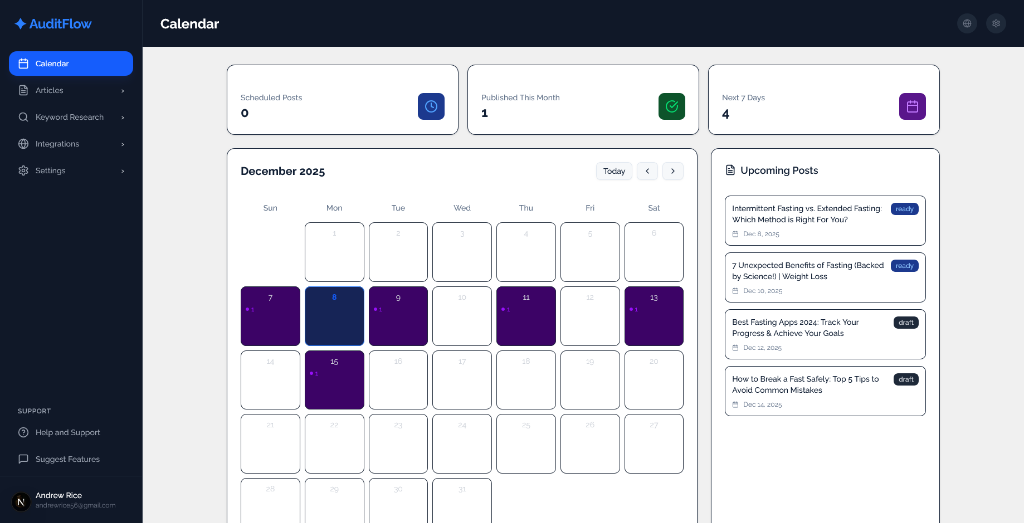Select December 20 on the calendar
The image size is (1024, 523).
[654, 380]
